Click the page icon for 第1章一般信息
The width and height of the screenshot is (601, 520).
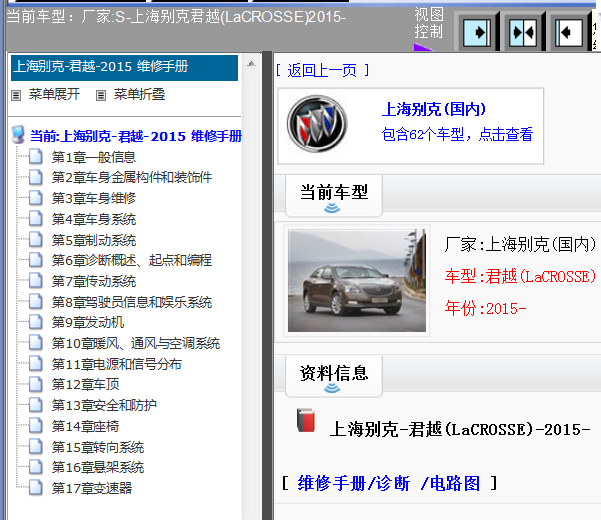tap(36, 157)
